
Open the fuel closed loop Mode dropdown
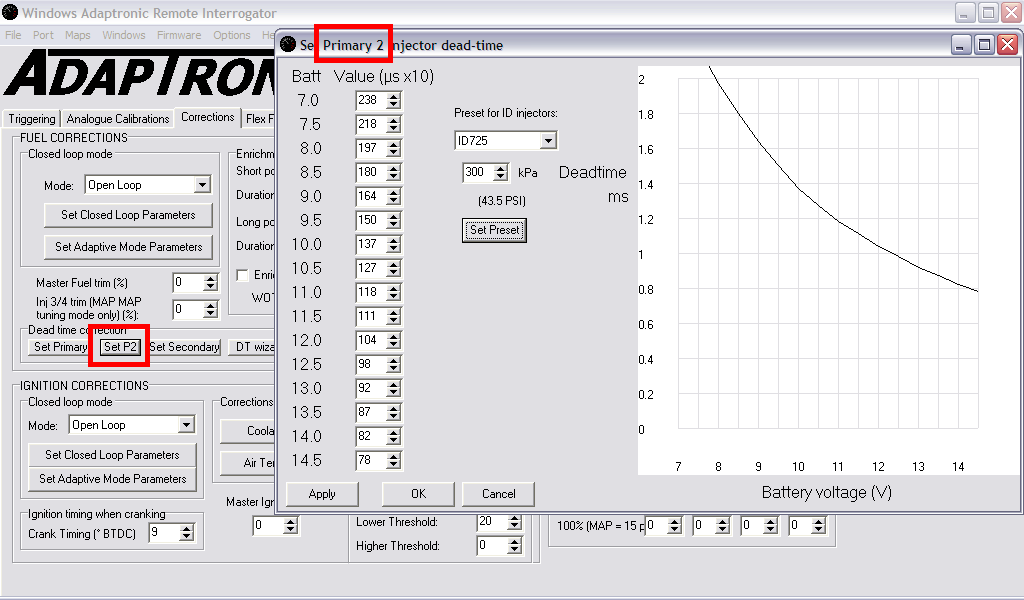pyautogui.click(x=202, y=185)
